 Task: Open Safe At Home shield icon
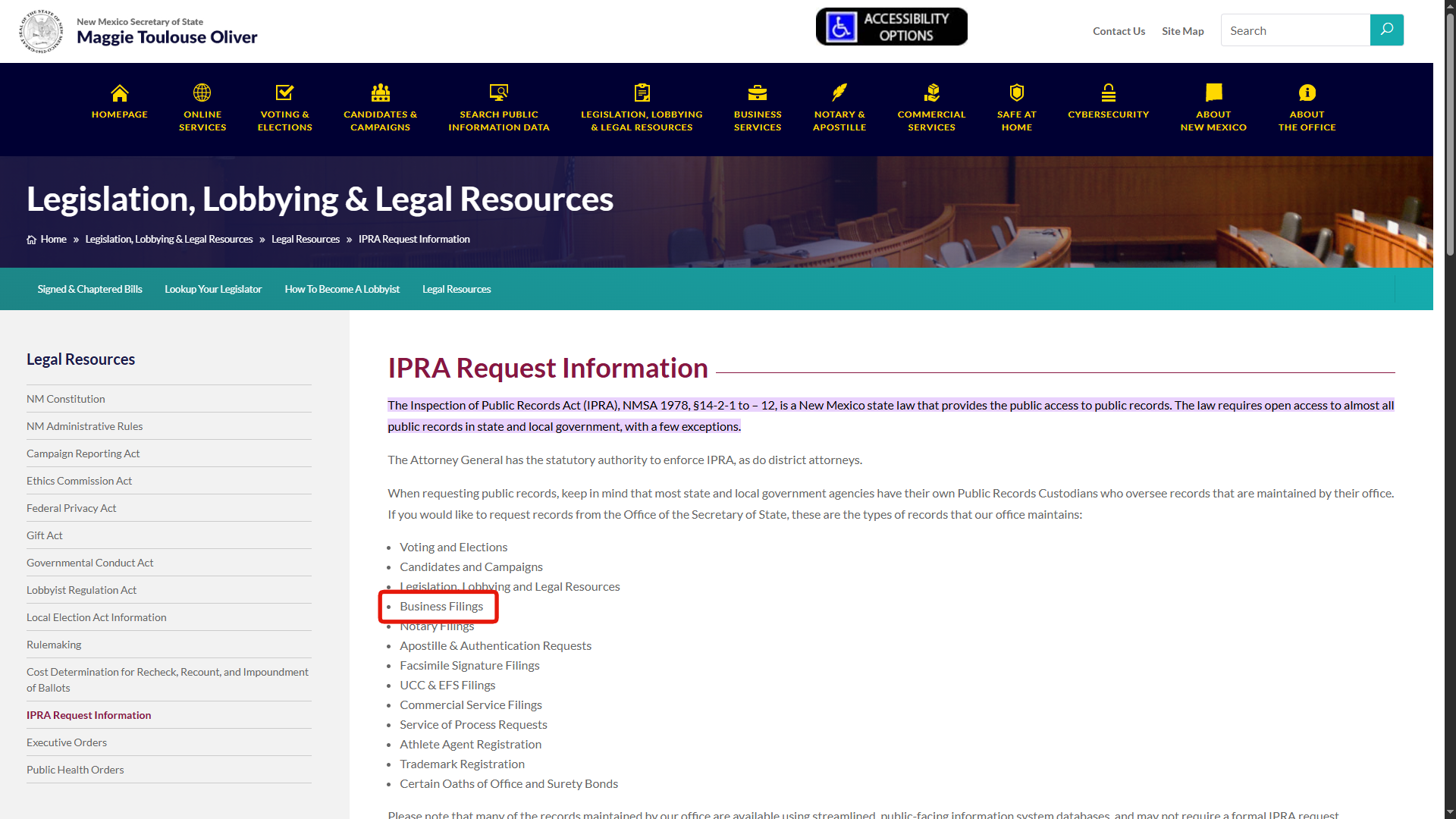[1015, 93]
